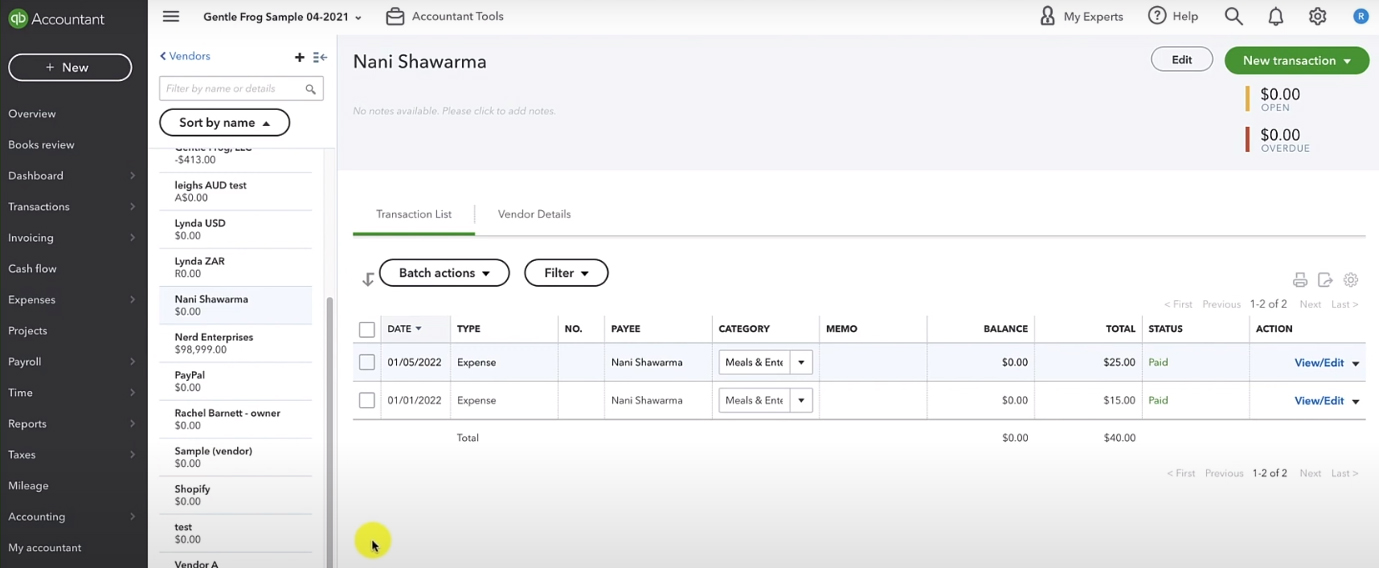
Task: Expand the Filter dropdown
Action: click(x=566, y=273)
